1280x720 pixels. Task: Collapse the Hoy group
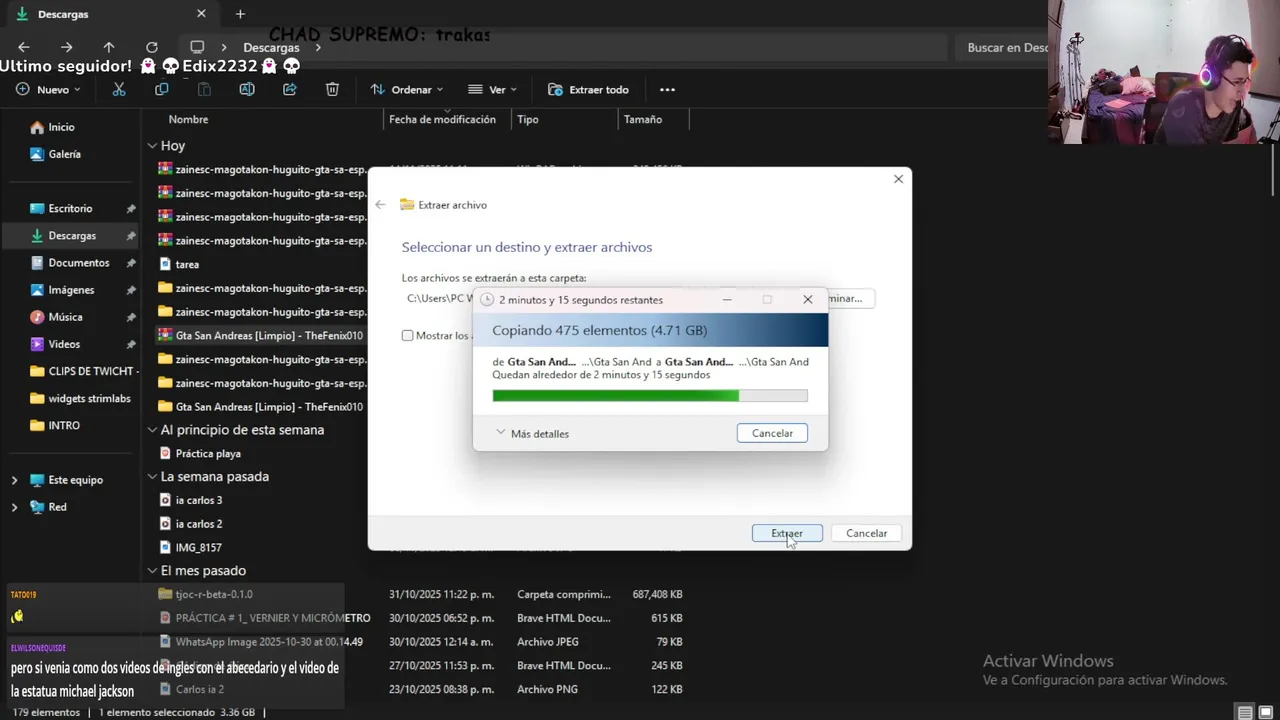(152, 146)
